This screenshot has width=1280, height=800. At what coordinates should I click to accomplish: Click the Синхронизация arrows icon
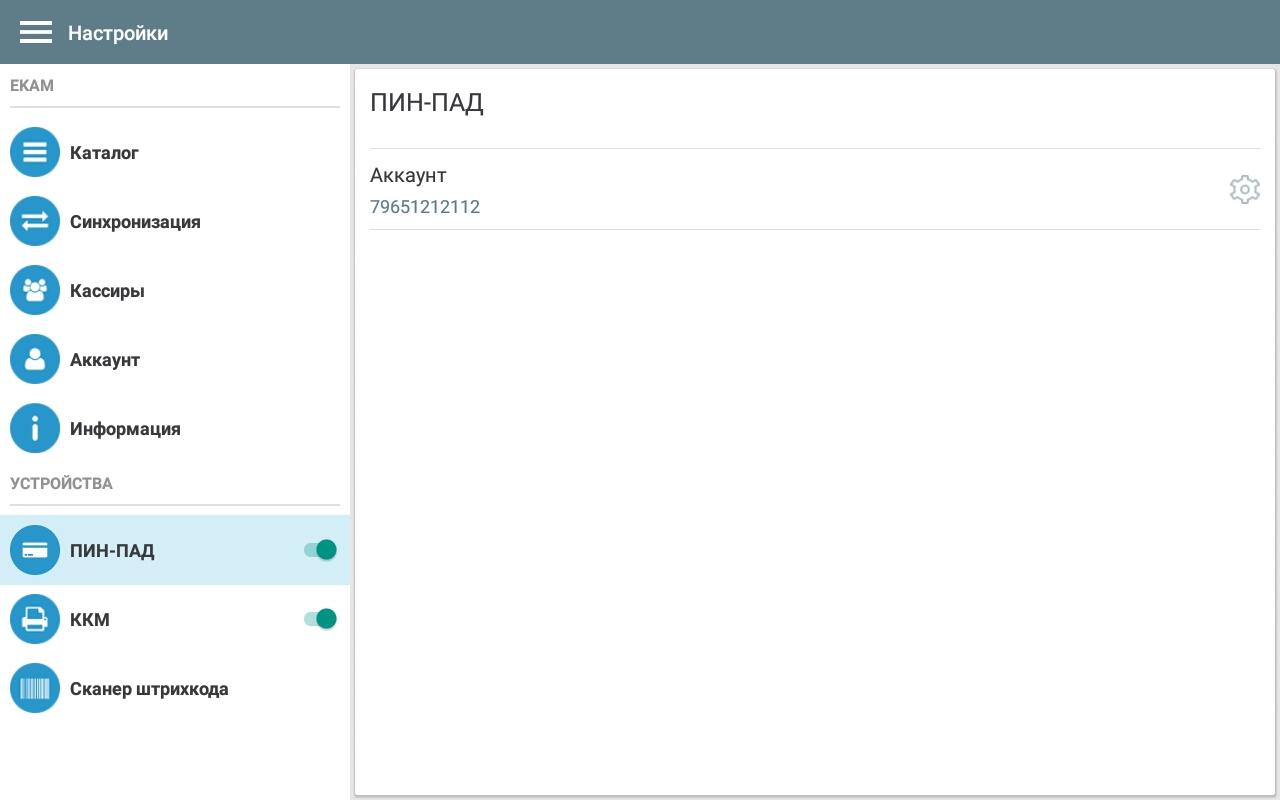(35, 222)
